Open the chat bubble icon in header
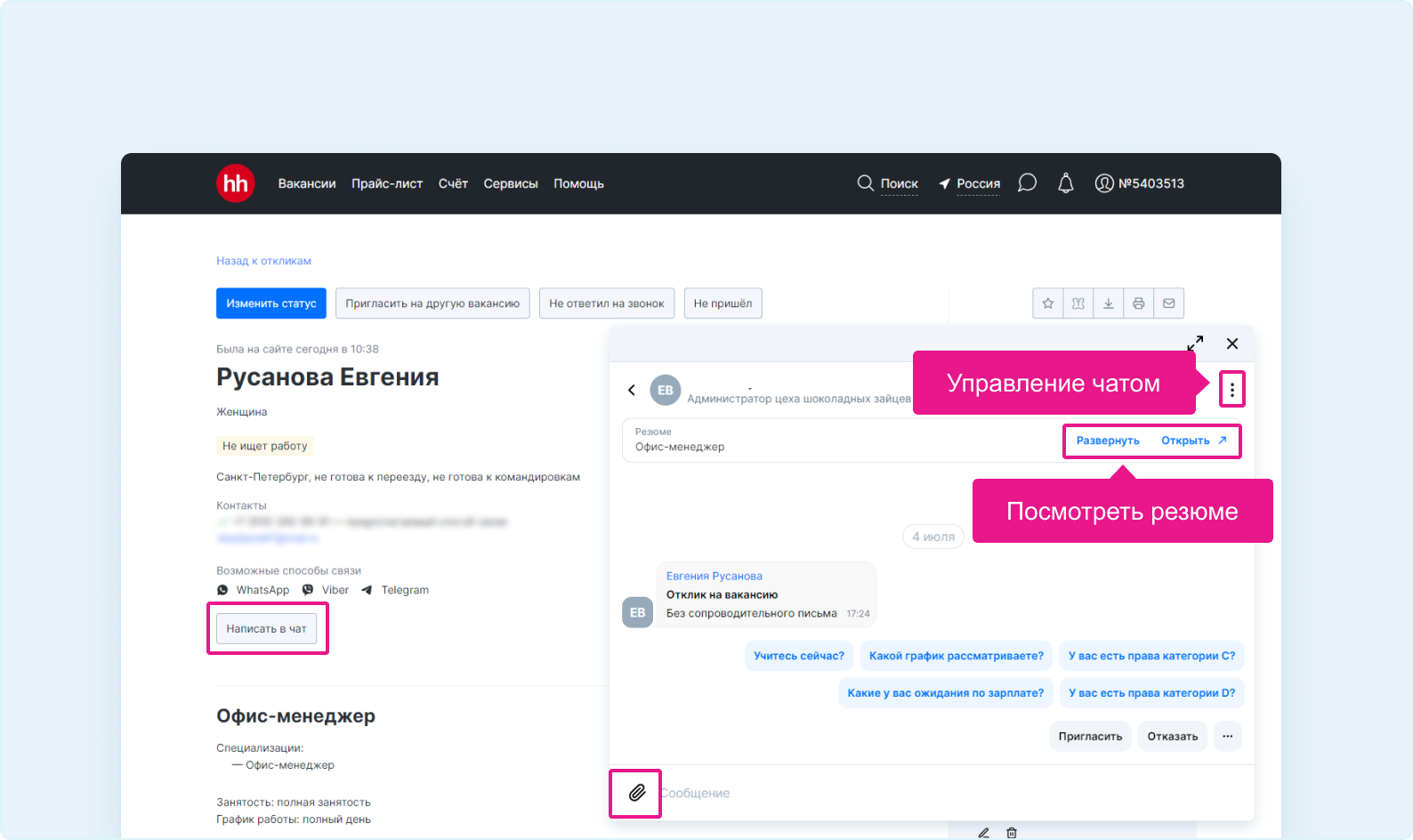Image resolution: width=1413 pixels, height=840 pixels. point(1027,183)
